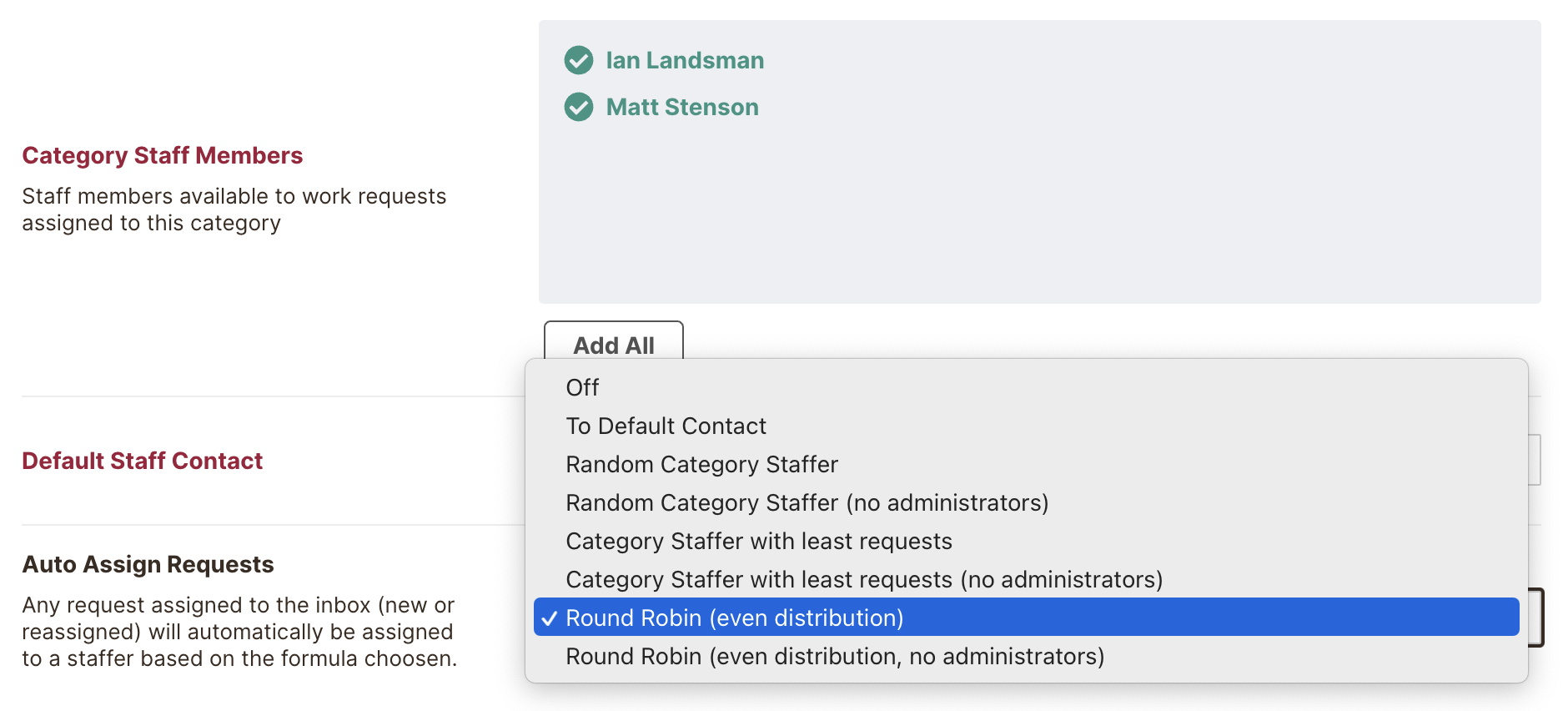Screen dimensions: 1568x711
Task: Select Category Staffer with least requests (no administrators)
Action: point(863,579)
